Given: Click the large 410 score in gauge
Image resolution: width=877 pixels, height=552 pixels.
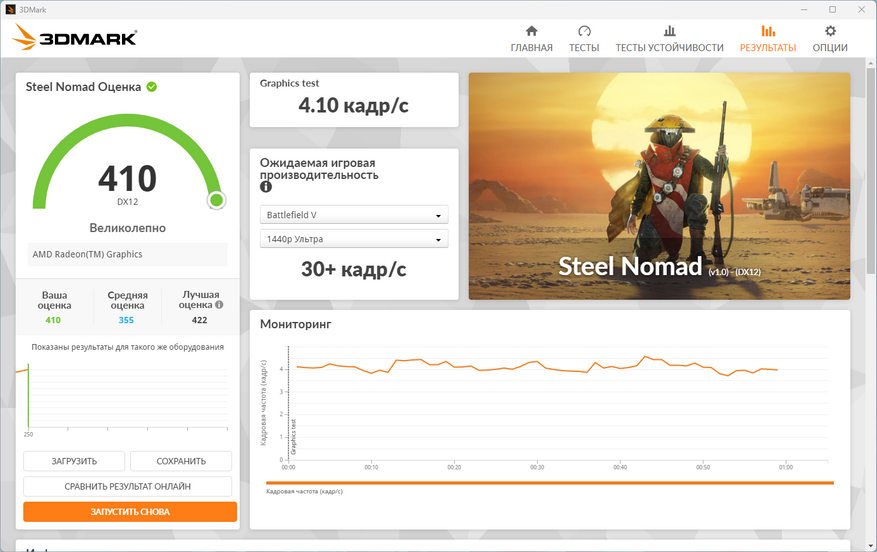Looking at the screenshot, I should (x=128, y=178).
